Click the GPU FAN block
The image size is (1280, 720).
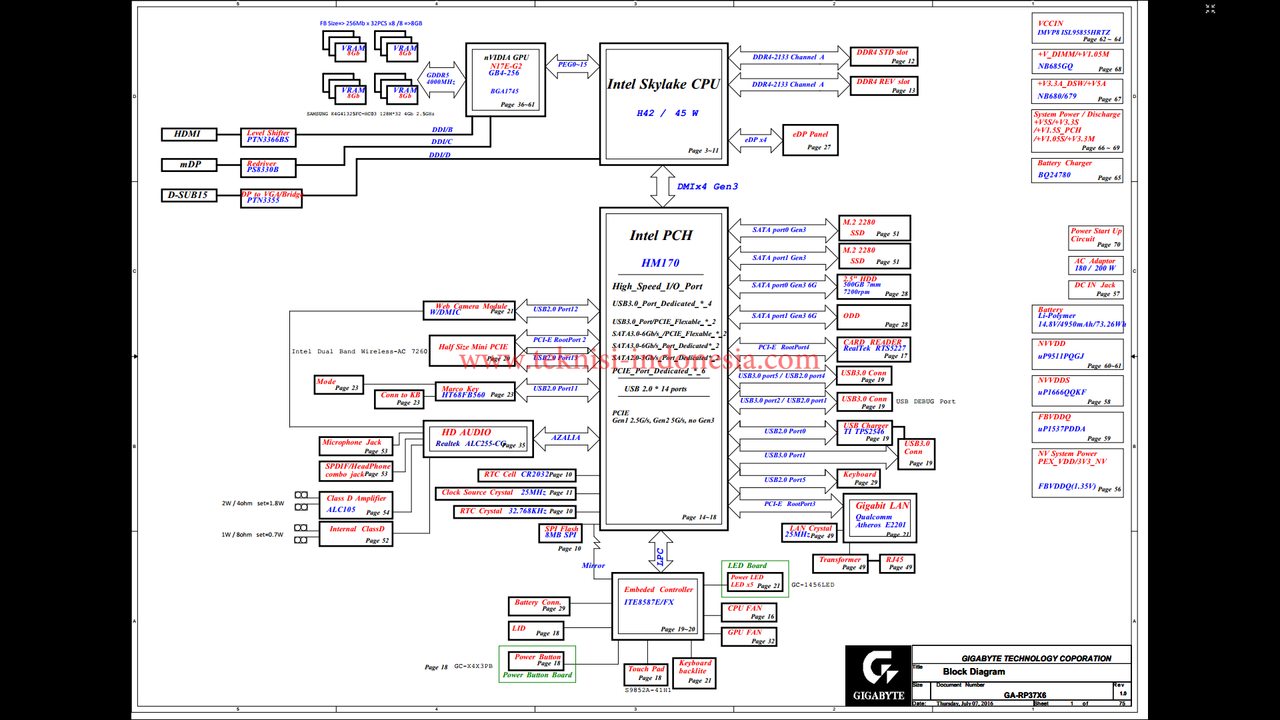pyautogui.click(x=749, y=636)
